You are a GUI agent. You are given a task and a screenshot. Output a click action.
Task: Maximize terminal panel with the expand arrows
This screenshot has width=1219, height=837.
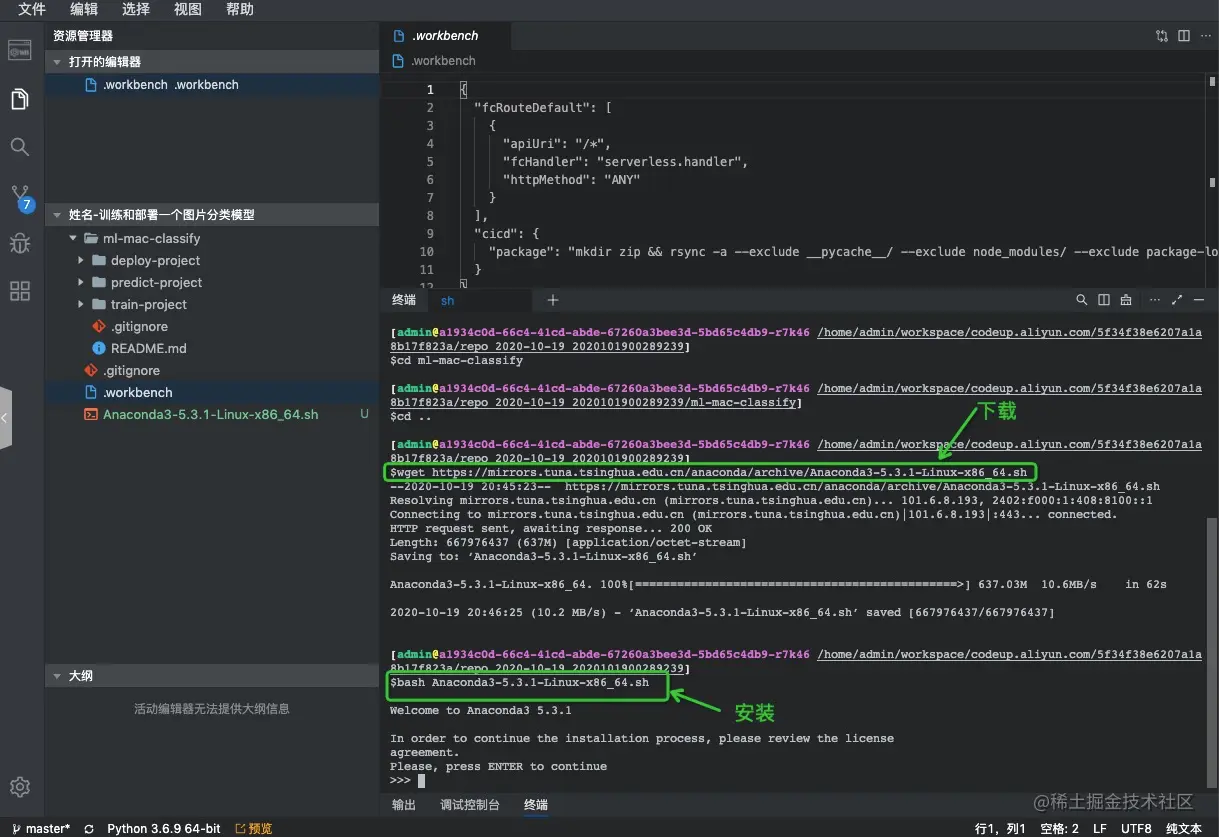tap(1177, 300)
